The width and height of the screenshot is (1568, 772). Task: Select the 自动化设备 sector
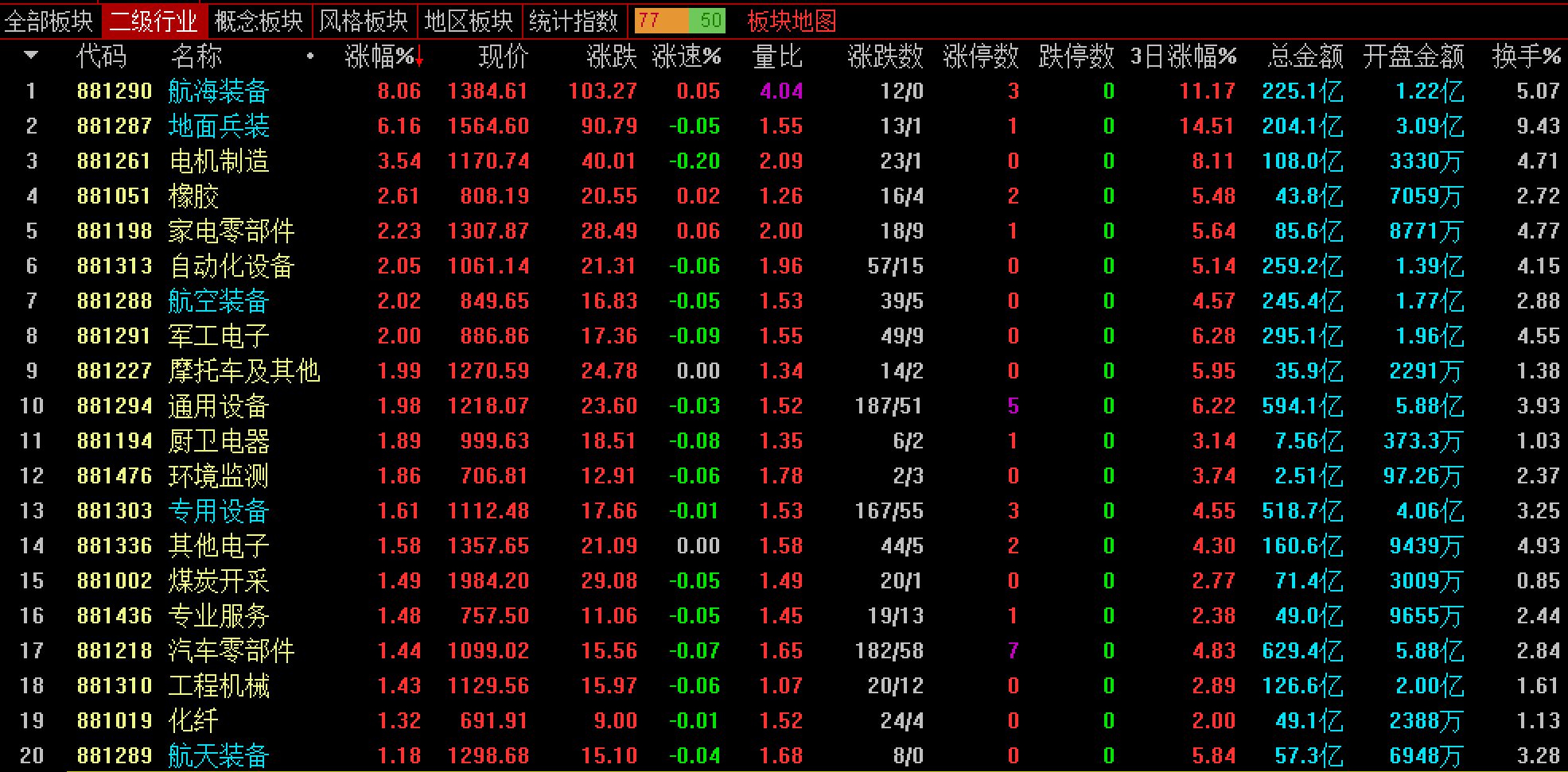coord(232,266)
